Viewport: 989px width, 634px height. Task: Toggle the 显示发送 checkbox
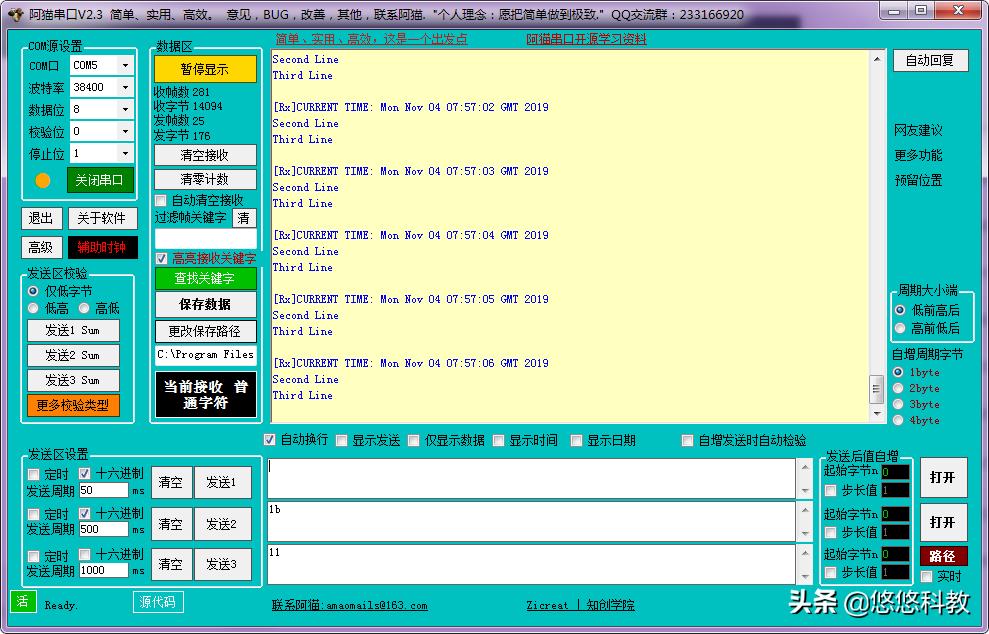(x=341, y=440)
